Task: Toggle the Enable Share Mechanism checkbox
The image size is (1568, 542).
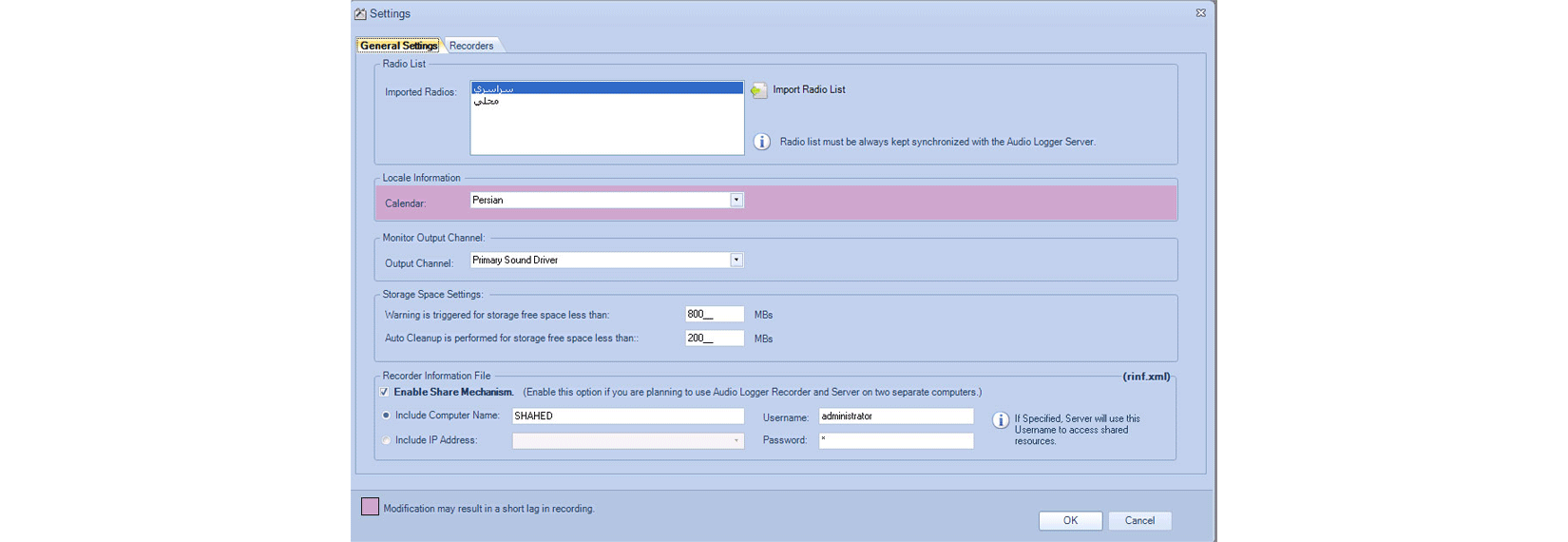Action: tap(385, 392)
